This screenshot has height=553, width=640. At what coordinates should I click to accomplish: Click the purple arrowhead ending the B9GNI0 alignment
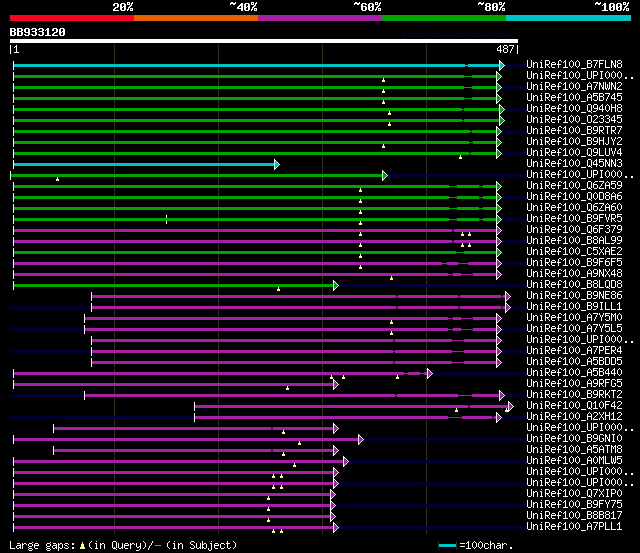click(360, 440)
